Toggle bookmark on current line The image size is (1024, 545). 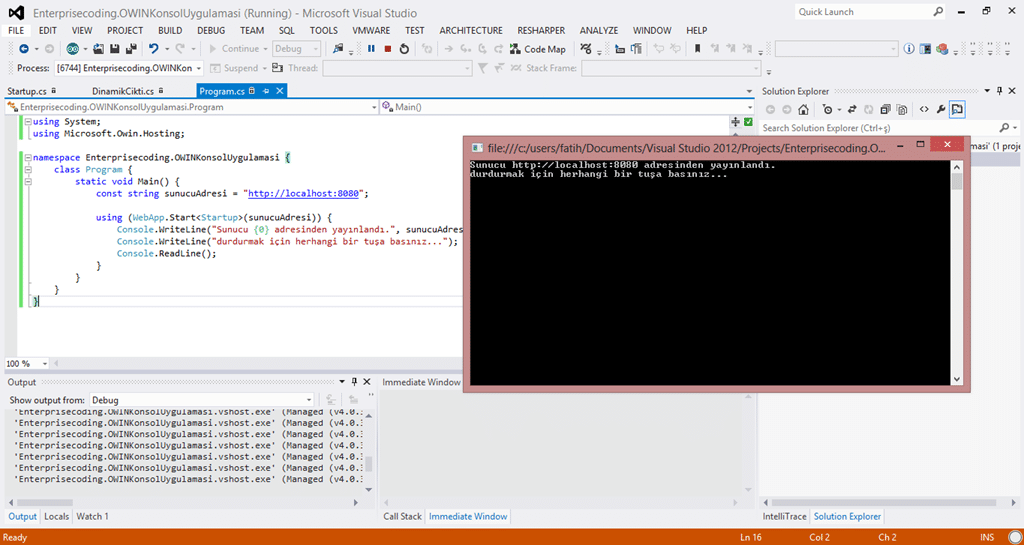pos(697,49)
